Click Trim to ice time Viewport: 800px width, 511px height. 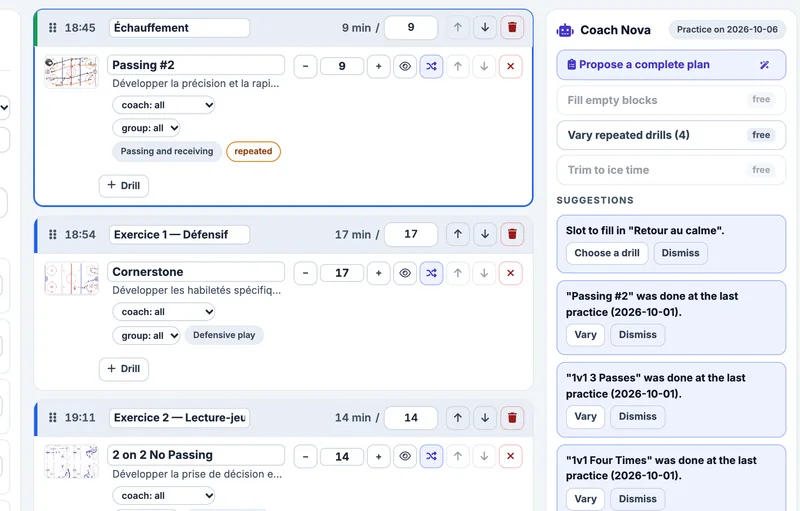click(x=671, y=170)
